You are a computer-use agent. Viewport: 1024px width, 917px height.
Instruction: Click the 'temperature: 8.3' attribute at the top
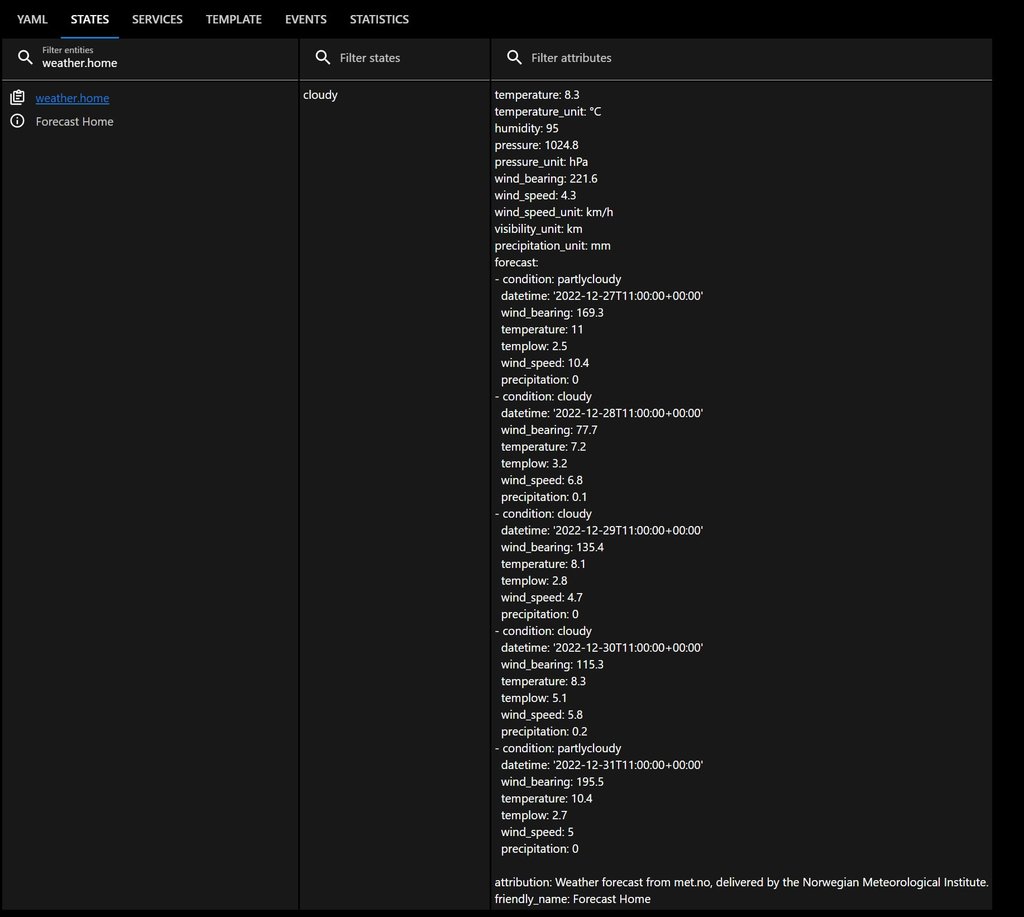pos(537,95)
